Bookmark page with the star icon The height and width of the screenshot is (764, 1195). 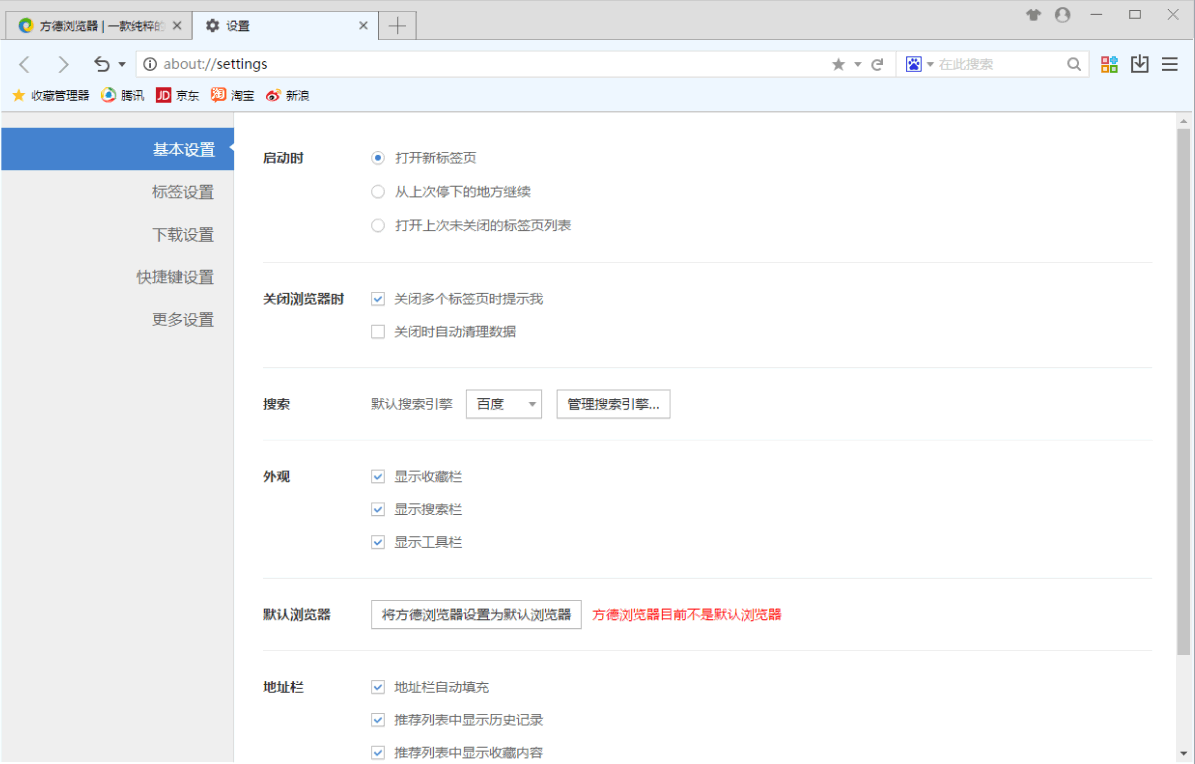[838, 64]
